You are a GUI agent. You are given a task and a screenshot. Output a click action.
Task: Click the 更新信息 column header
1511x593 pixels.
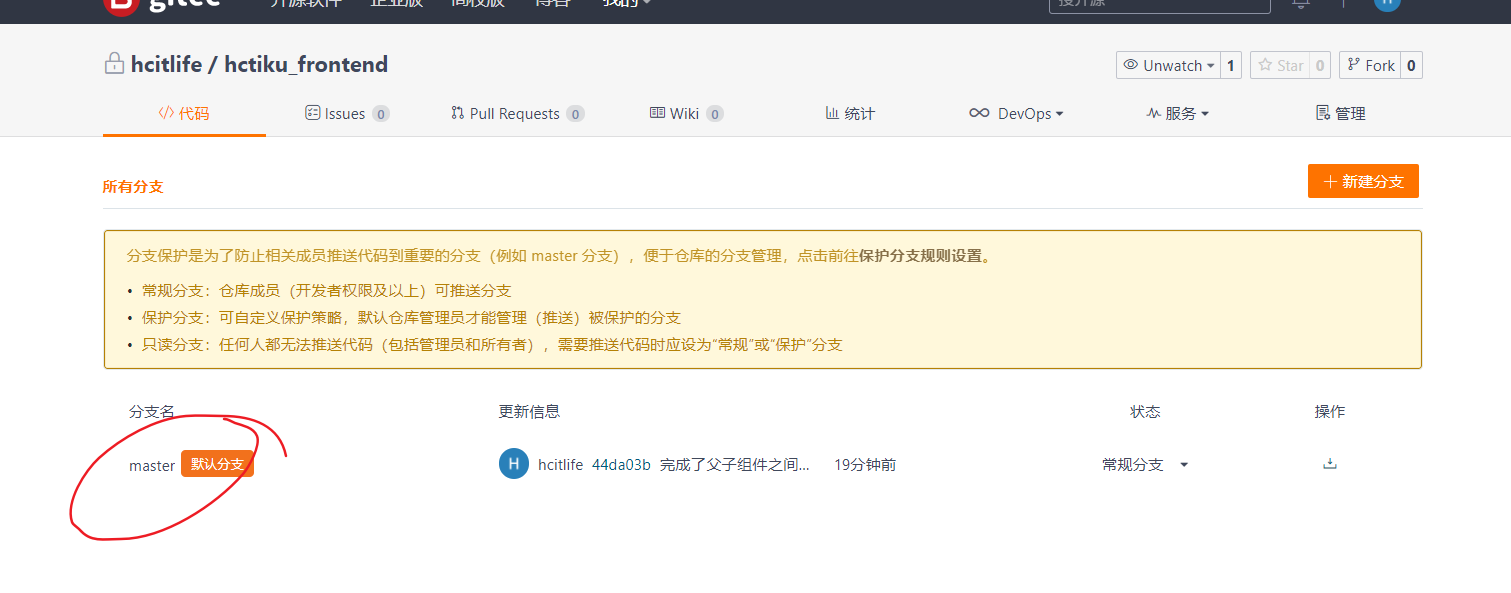pos(529,411)
